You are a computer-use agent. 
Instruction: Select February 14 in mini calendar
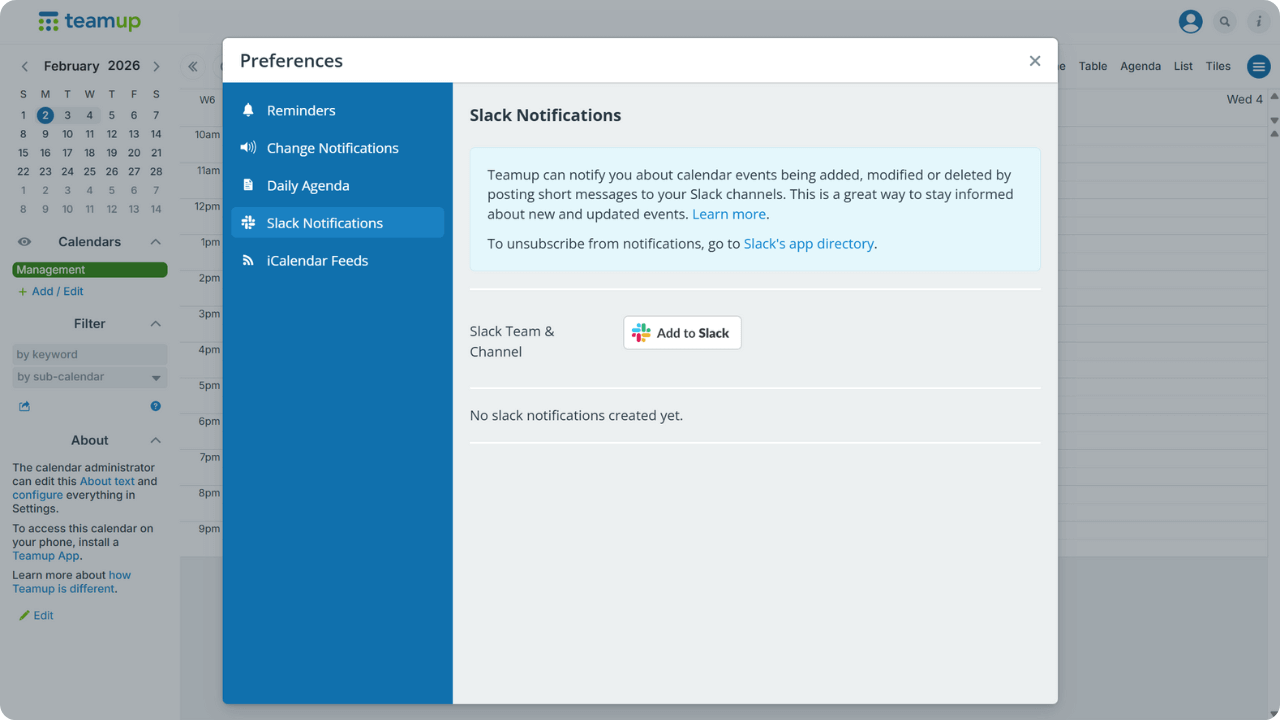tap(156, 134)
